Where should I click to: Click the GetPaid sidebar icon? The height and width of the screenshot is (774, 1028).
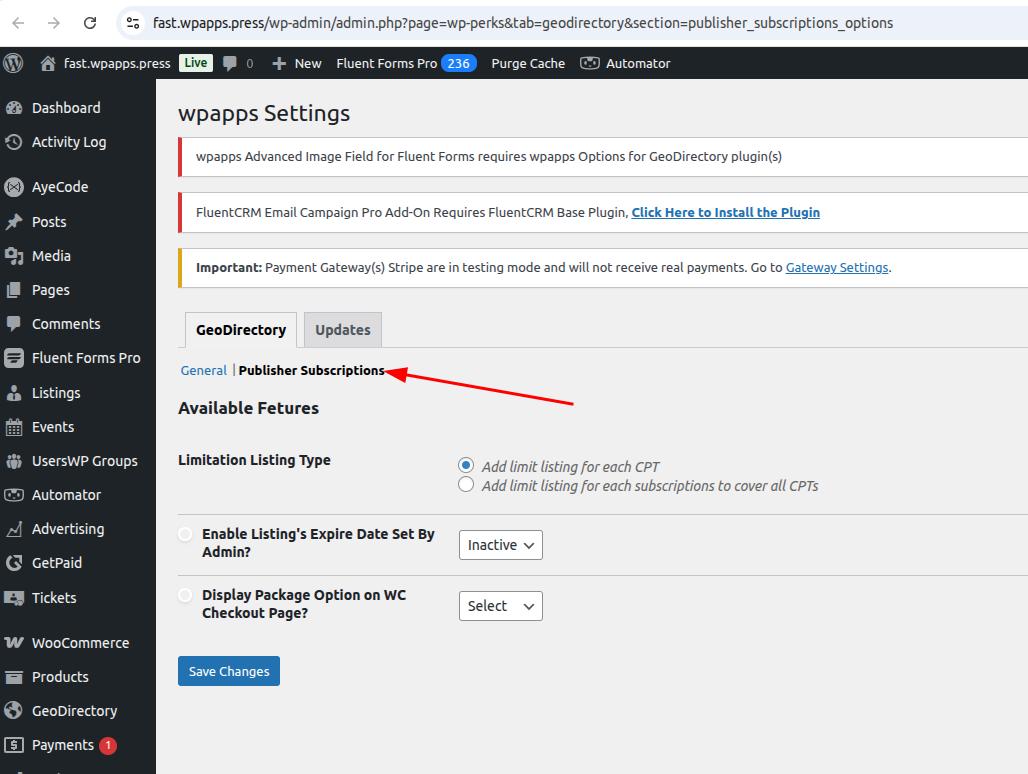(x=14, y=563)
